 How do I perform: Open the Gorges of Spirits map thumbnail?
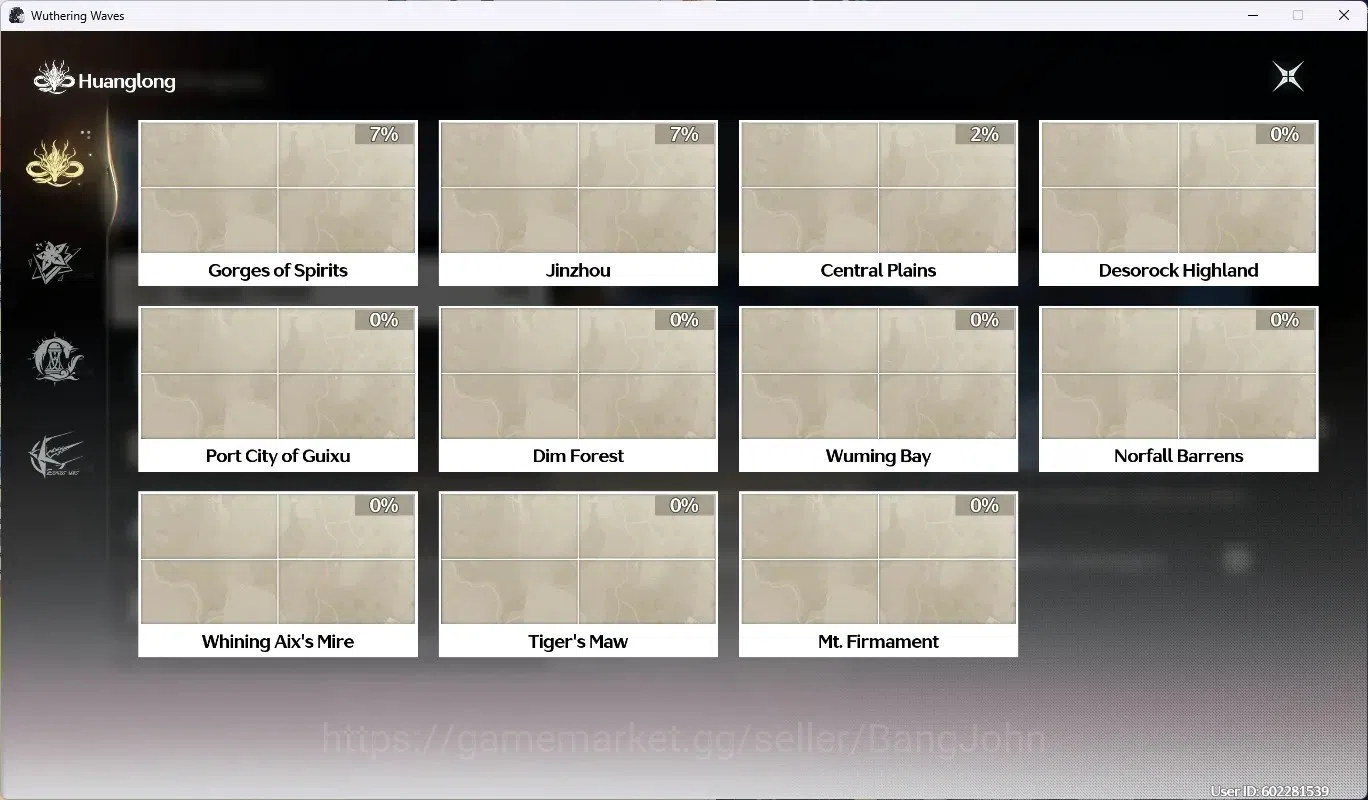point(278,188)
